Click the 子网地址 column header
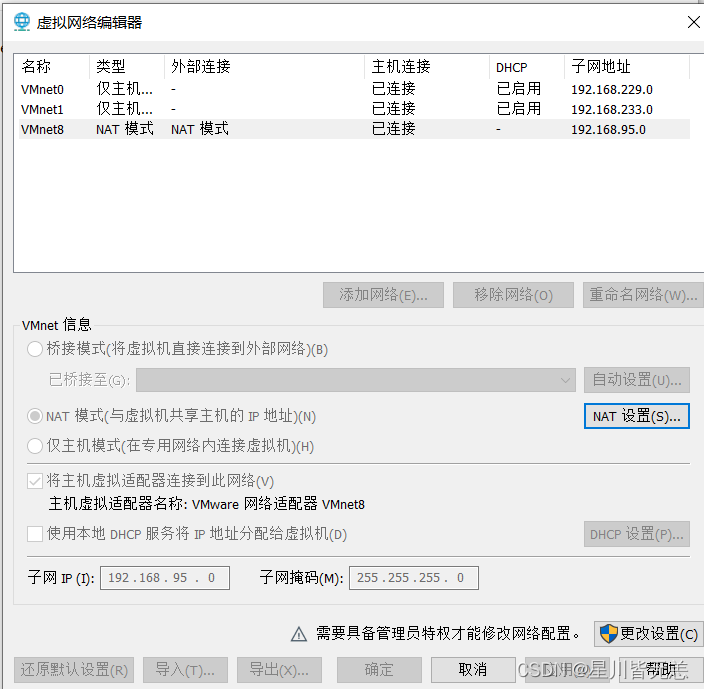The height and width of the screenshot is (689, 704). pos(627,66)
